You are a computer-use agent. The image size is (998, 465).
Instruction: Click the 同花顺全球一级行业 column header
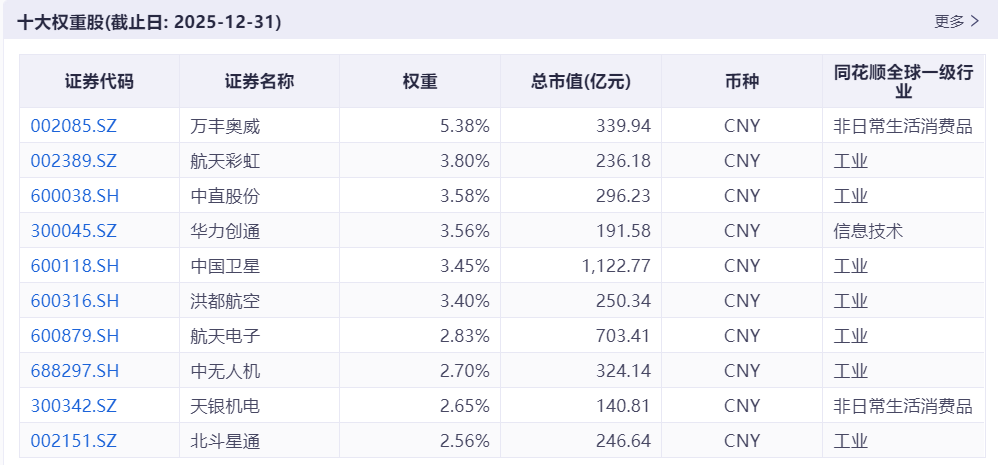(x=903, y=82)
